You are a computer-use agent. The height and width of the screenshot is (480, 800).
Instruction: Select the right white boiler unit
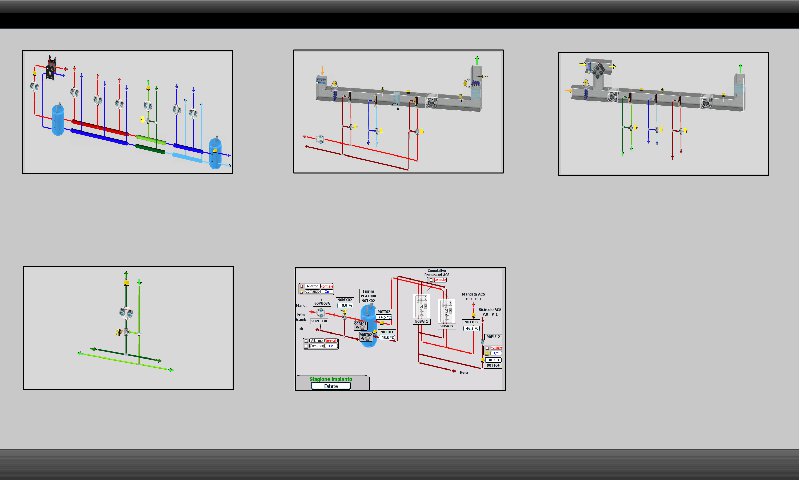pos(446,311)
